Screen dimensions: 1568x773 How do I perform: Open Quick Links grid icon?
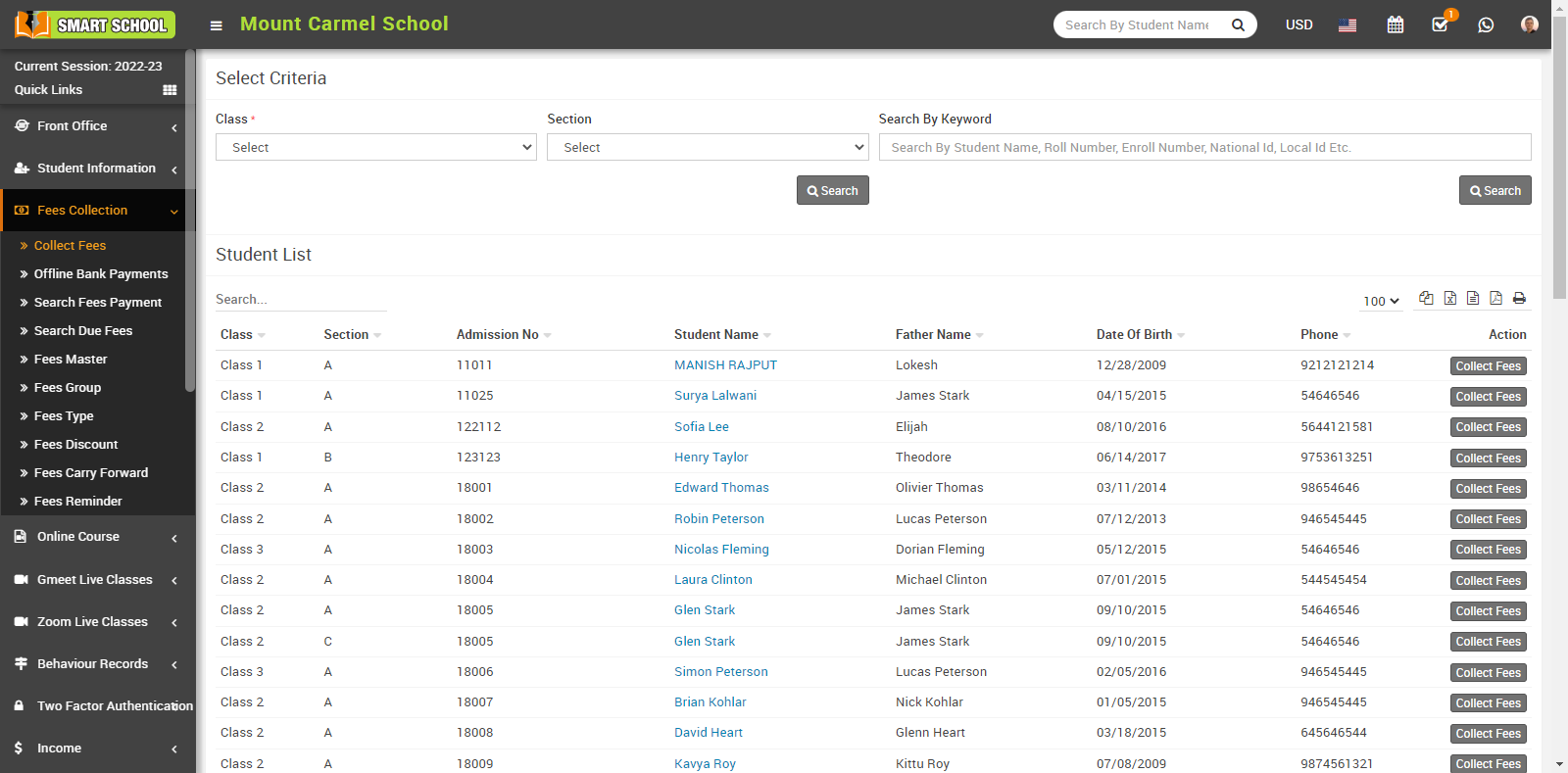click(x=170, y=90)
